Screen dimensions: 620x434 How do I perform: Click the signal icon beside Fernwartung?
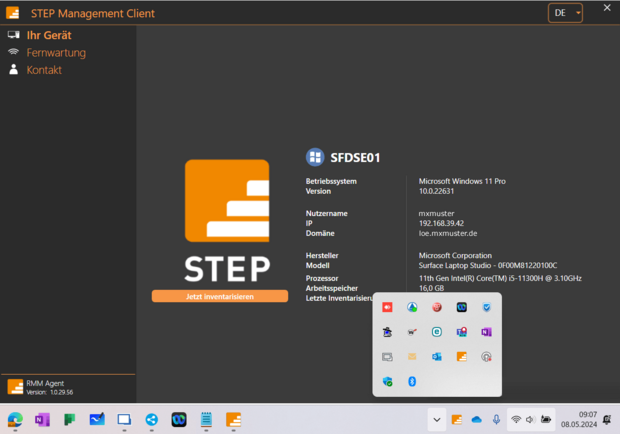coord(13,52)
